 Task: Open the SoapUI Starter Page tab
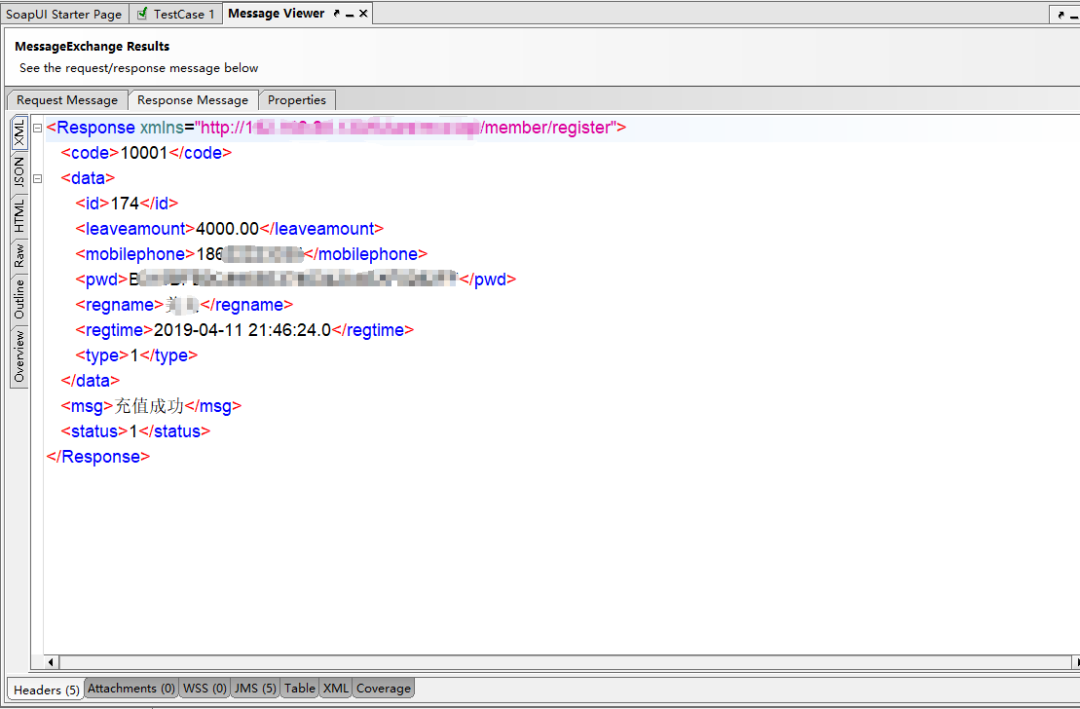point(63,14)
